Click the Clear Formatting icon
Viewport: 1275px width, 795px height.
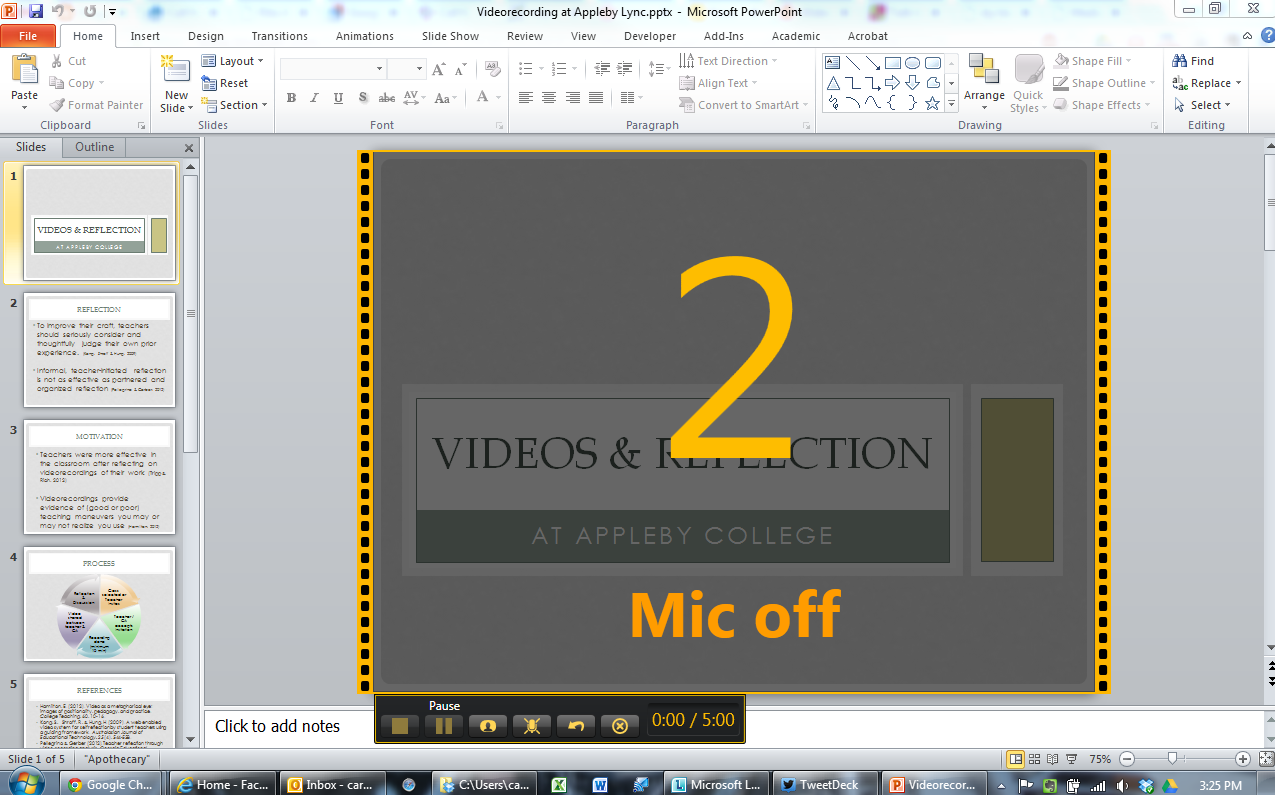point(491,69)
